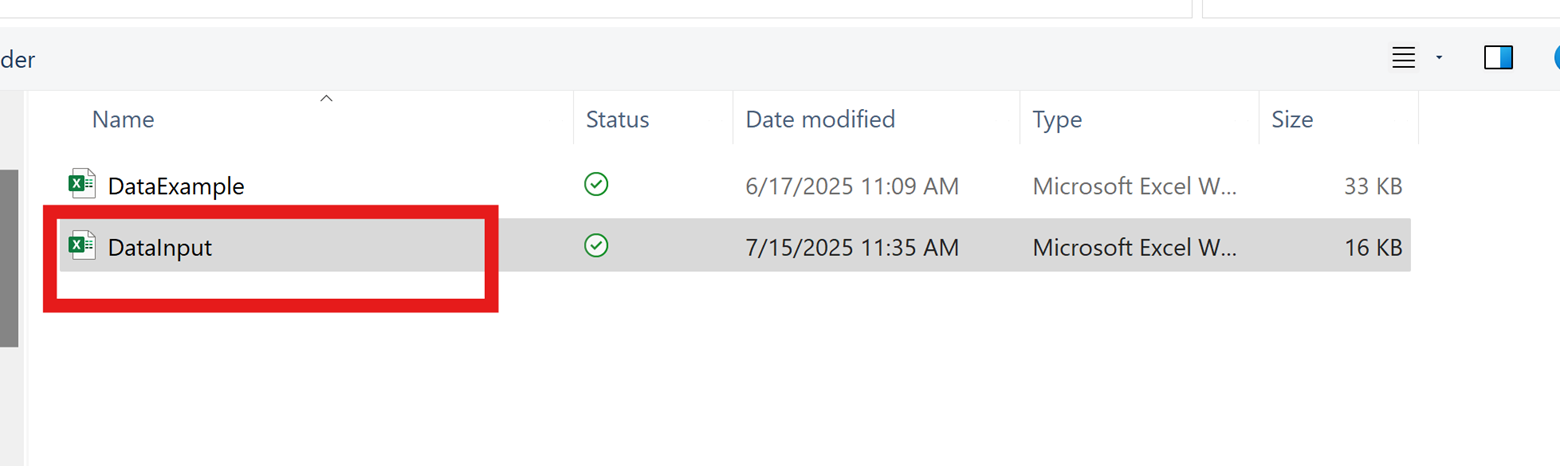
Task: Click the Type column header
Action: [1057, 120]
